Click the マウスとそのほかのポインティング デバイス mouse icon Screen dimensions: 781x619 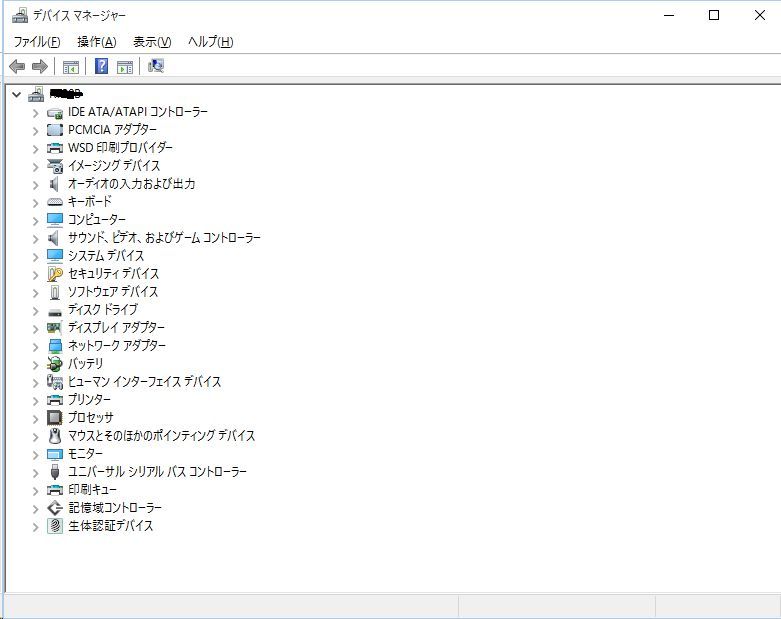click(55, 435)
